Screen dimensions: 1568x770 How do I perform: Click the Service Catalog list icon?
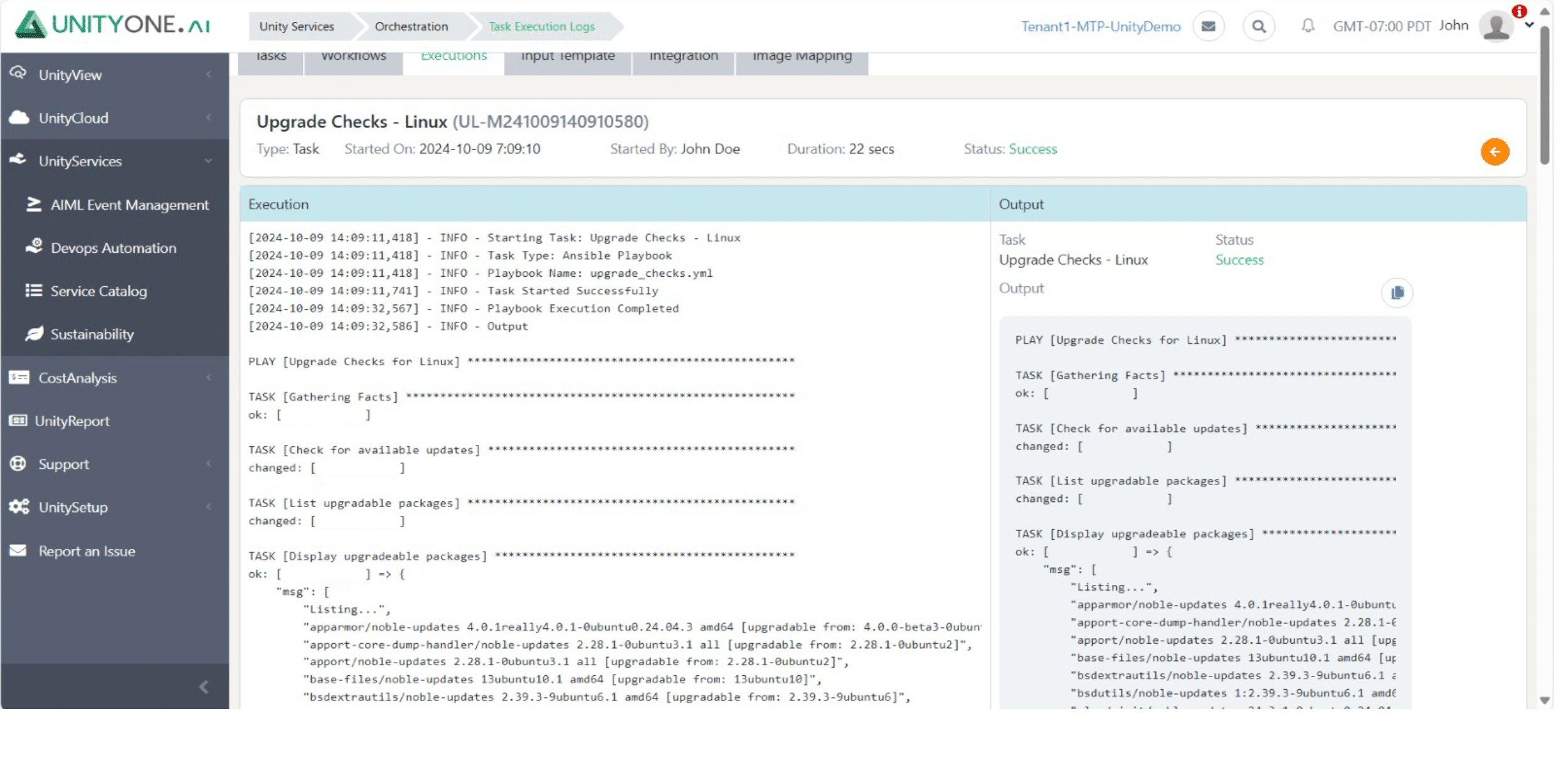click(x=33, y=291)
